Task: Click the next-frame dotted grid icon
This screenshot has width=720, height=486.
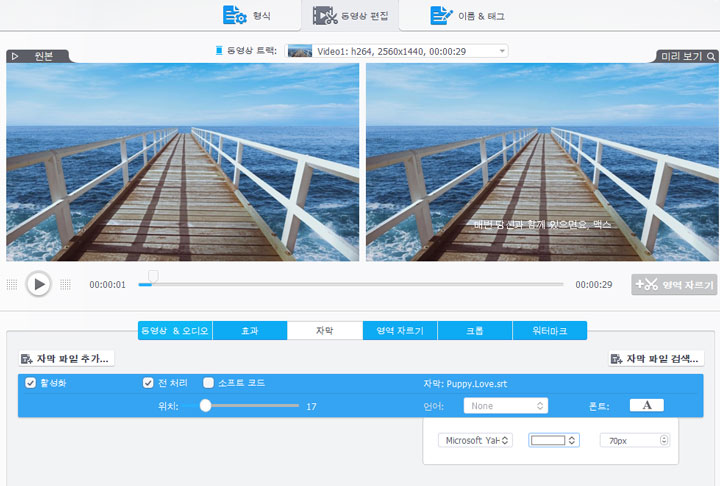Action: [65, 285]
